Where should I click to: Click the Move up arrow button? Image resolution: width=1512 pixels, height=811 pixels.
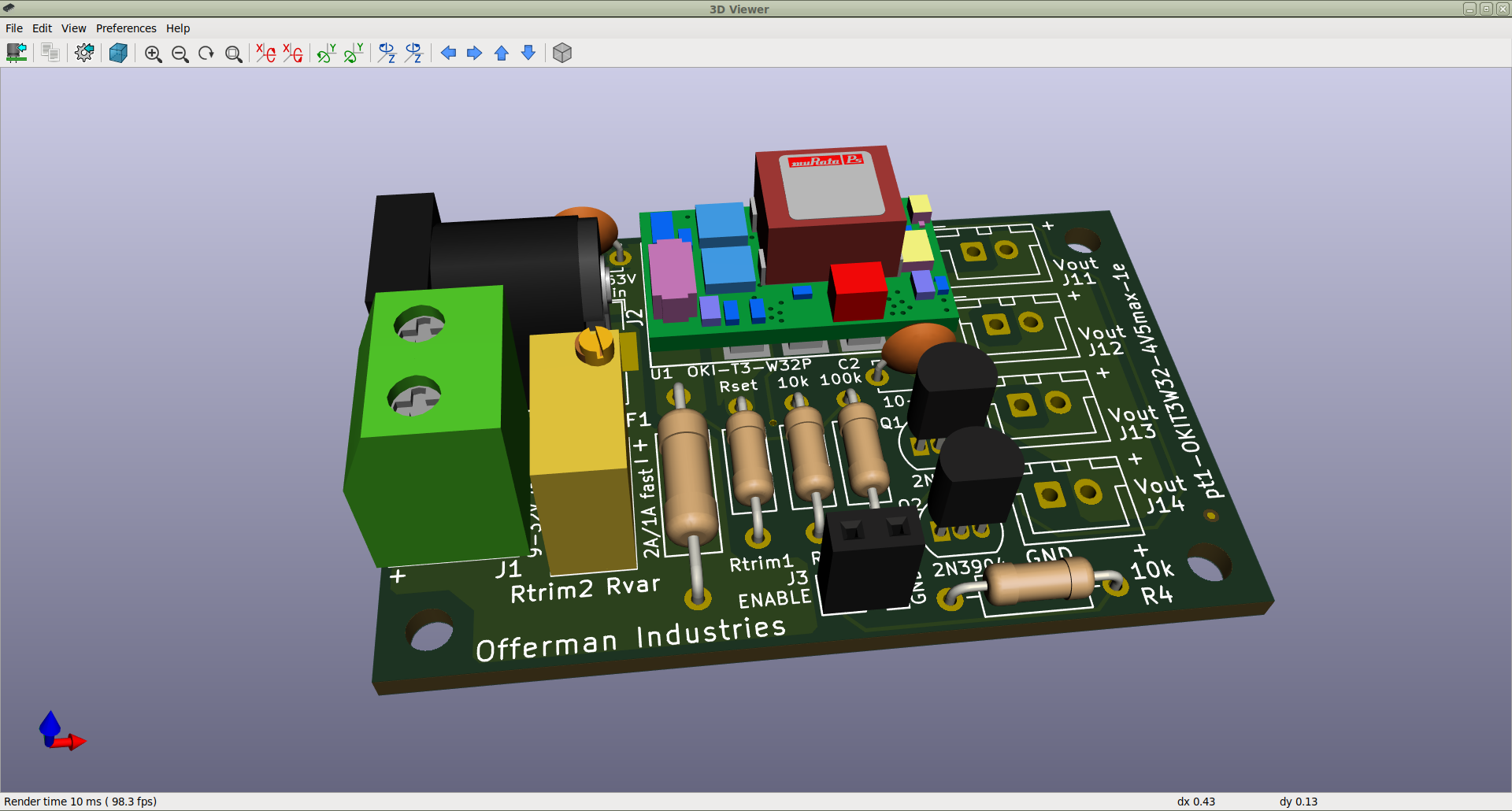tap(502, 53)
